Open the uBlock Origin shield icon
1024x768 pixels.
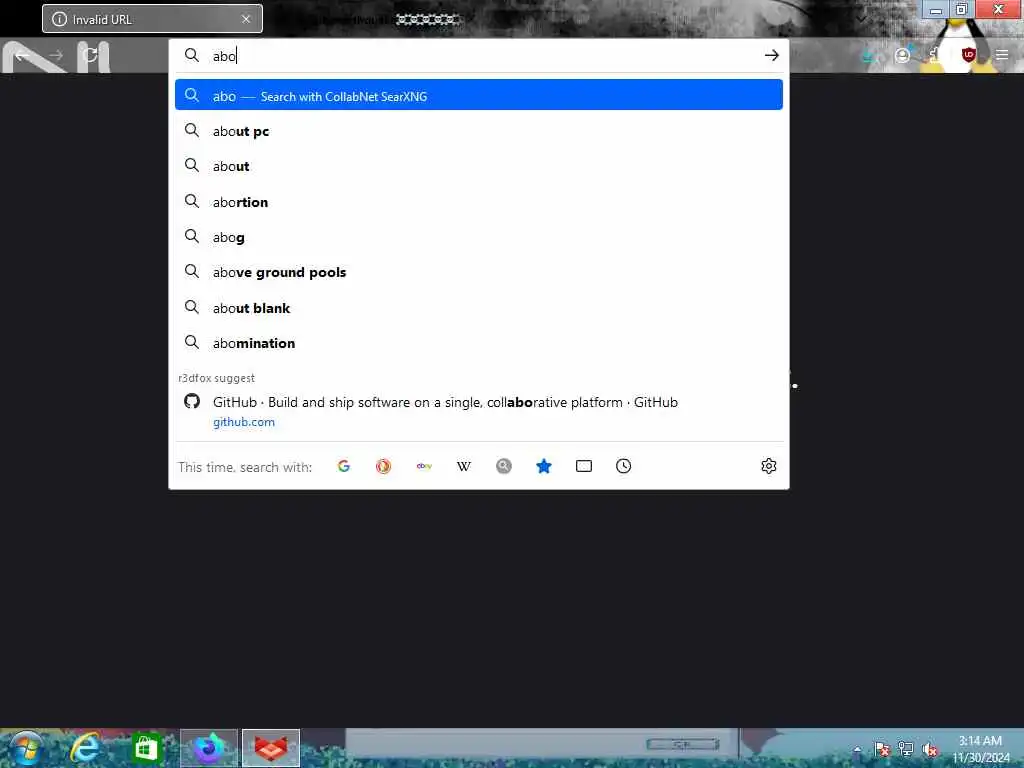pos(968,56)
